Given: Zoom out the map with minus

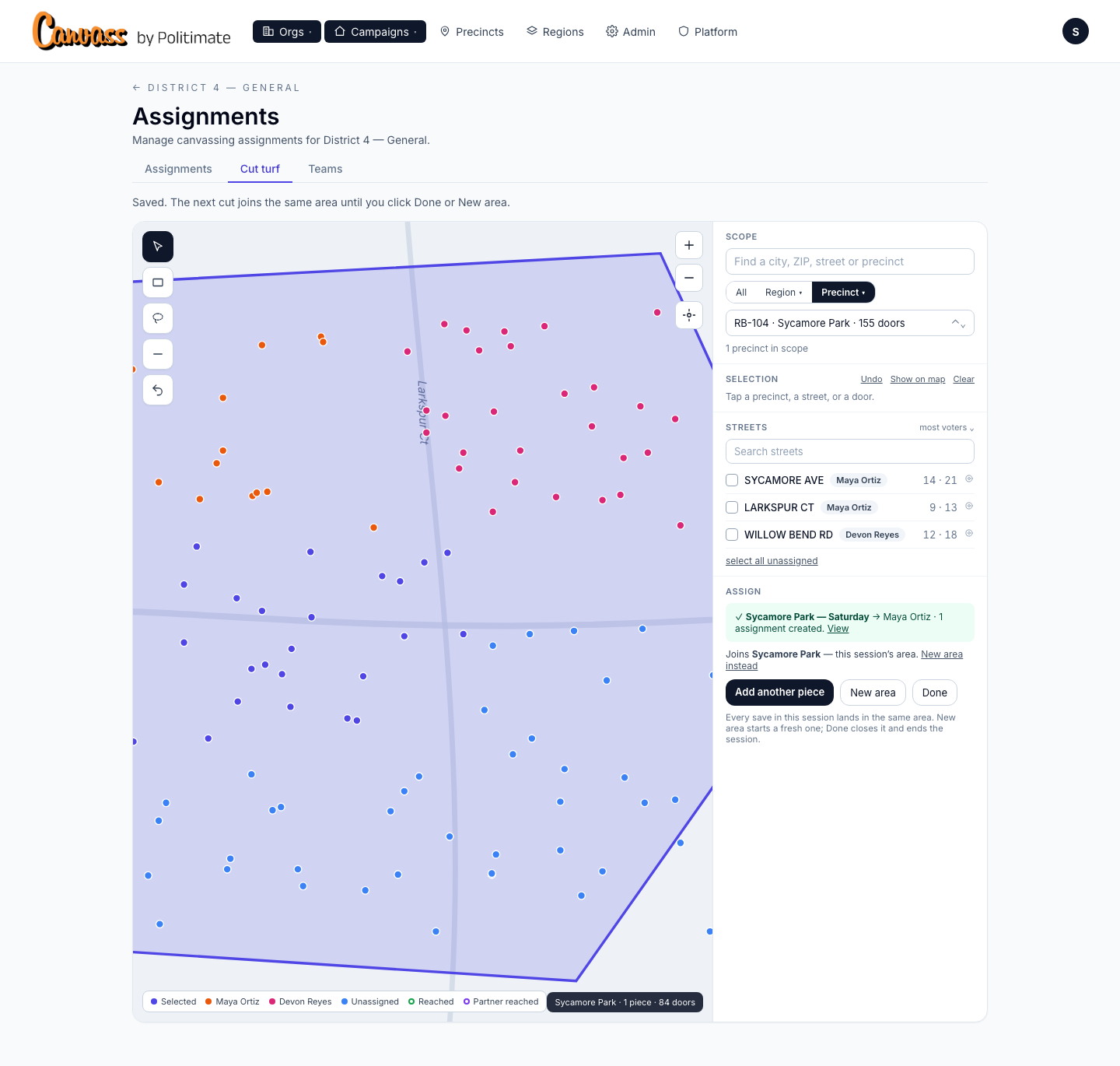Looking at the screenshot, I should (689, 278).
